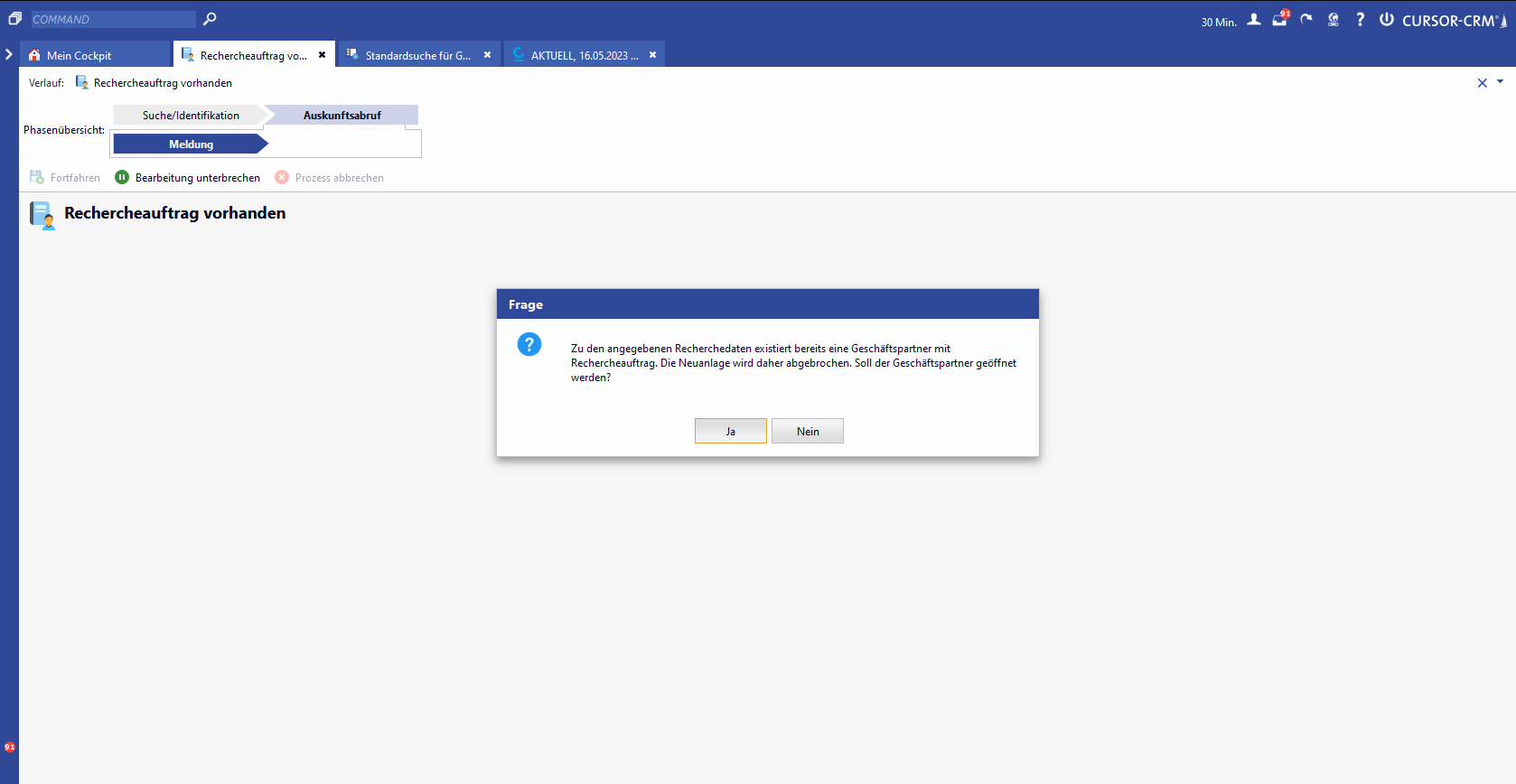Click the red 91 badge on sidebar
This screenshot has height=784, width=1516.
pos(9,747)
